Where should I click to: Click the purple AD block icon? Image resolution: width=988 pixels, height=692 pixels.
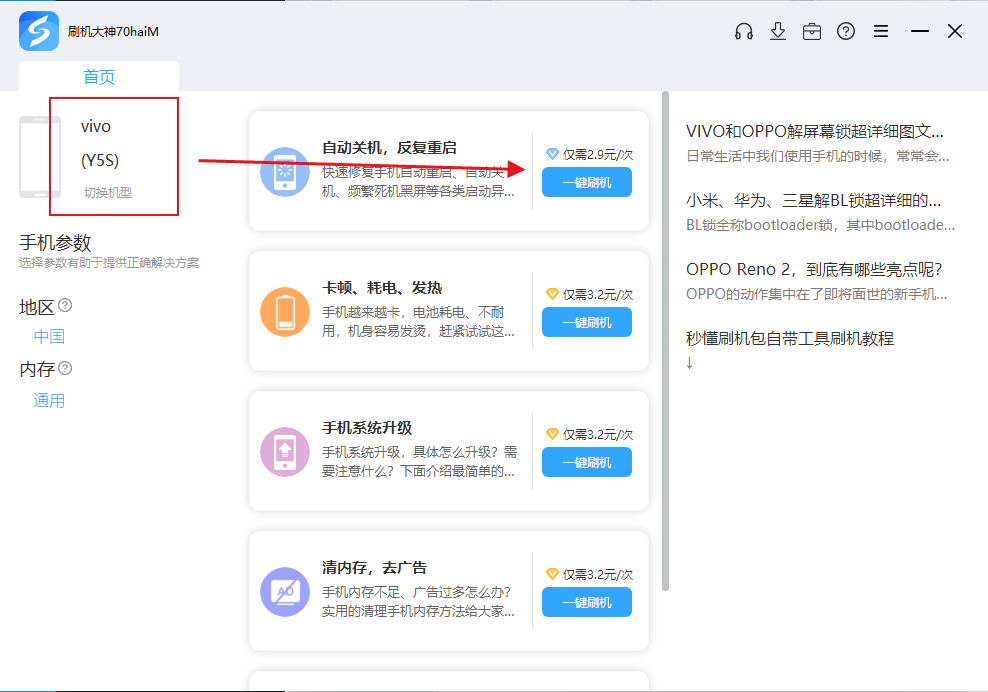point(285,592)
